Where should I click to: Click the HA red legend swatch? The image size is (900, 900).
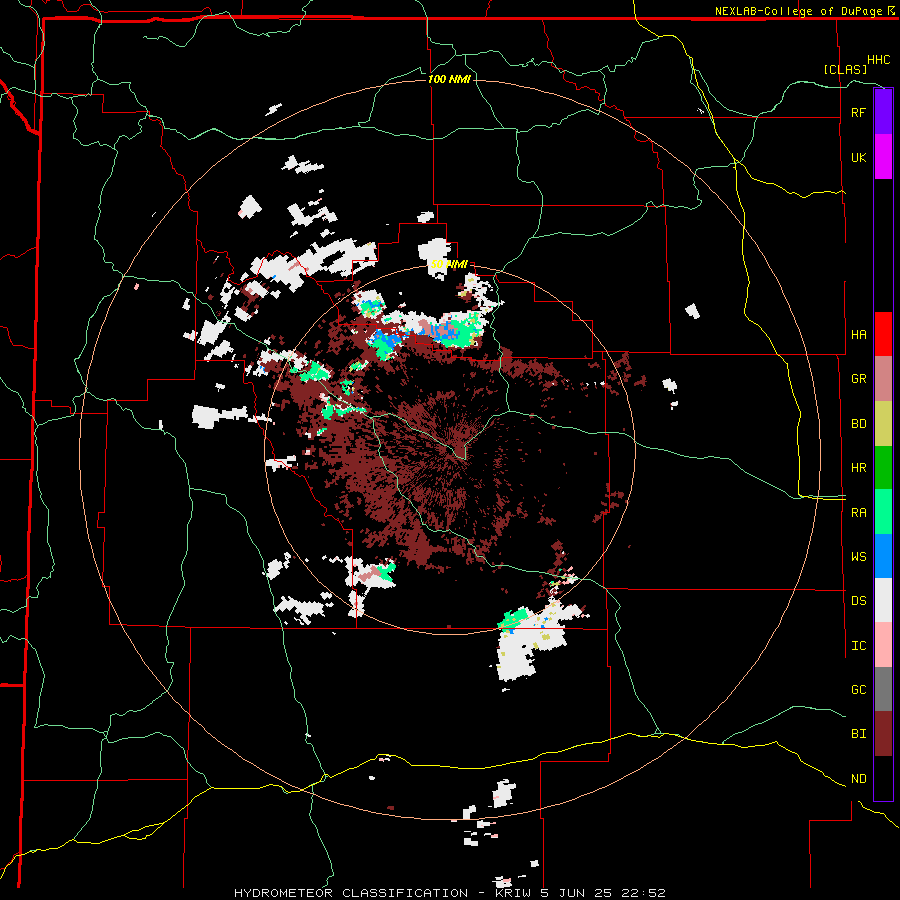click(x=883, y=334)
